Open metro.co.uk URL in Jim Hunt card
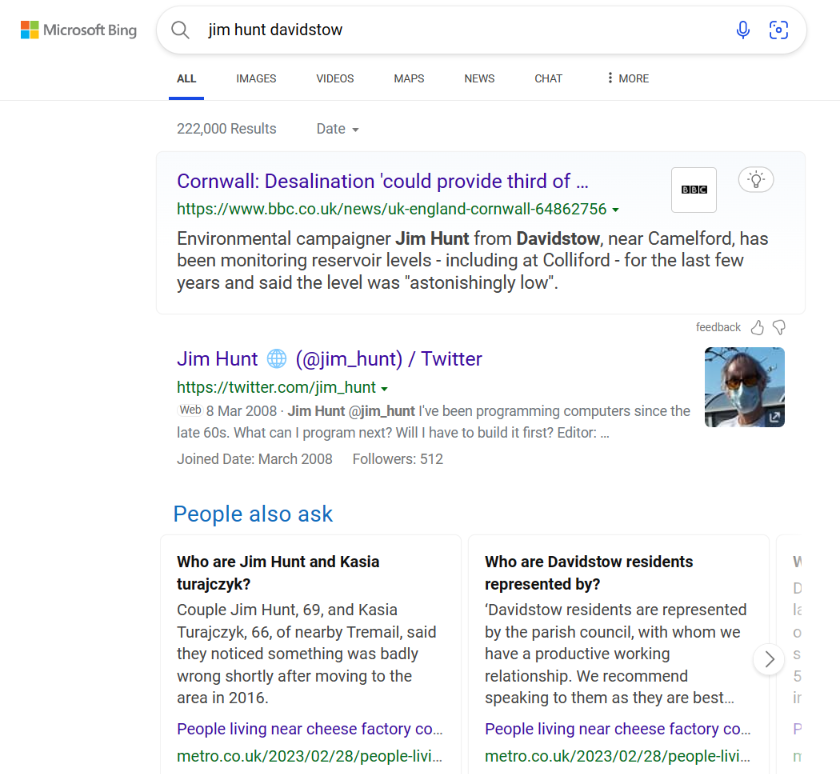 (x=310, y=756)
